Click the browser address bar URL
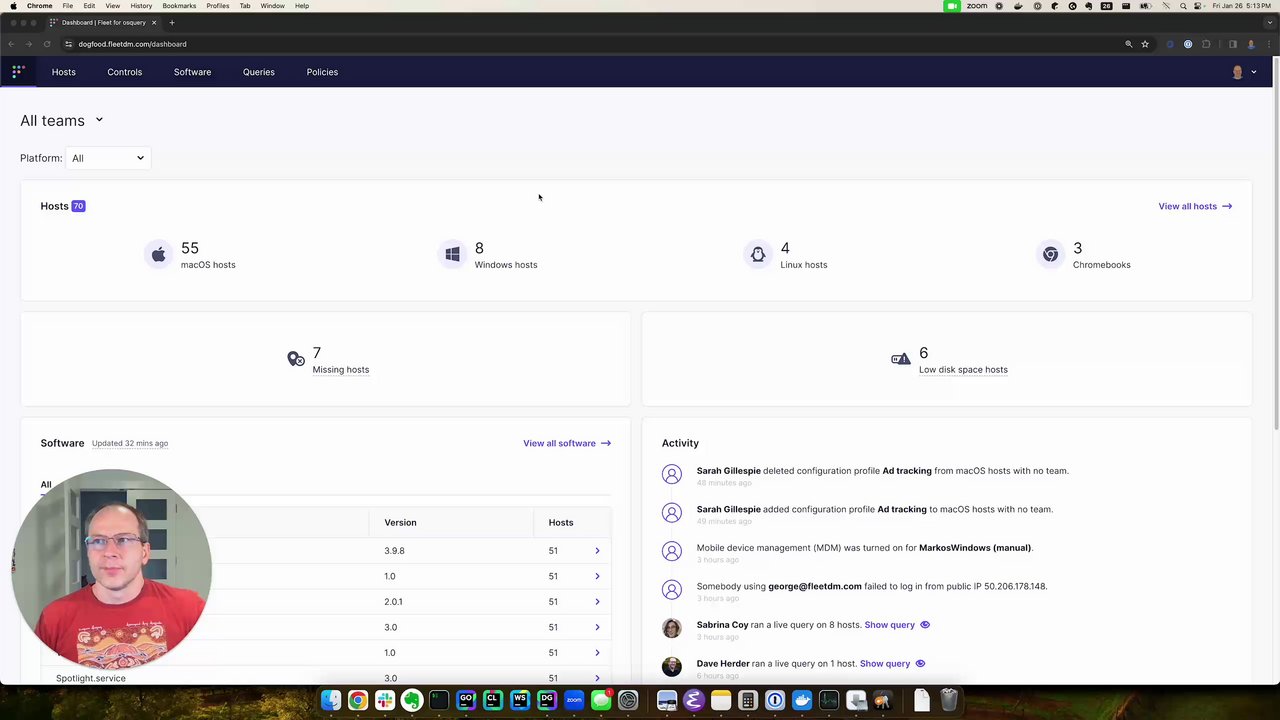This screenshot has height=720, width=1280. tap(132, 44)
